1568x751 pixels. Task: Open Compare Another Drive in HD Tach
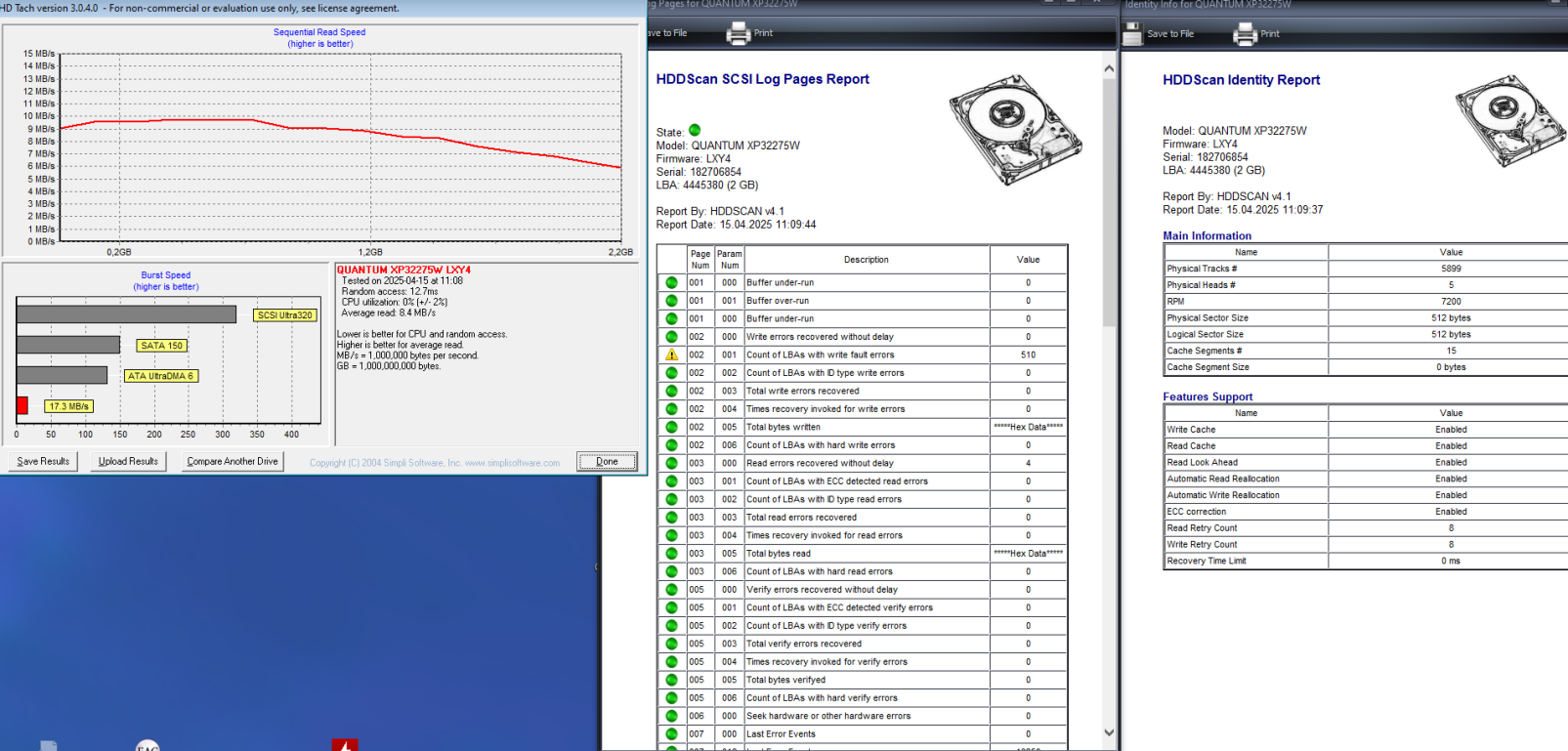pyautogui.click(x=233, y=462)
